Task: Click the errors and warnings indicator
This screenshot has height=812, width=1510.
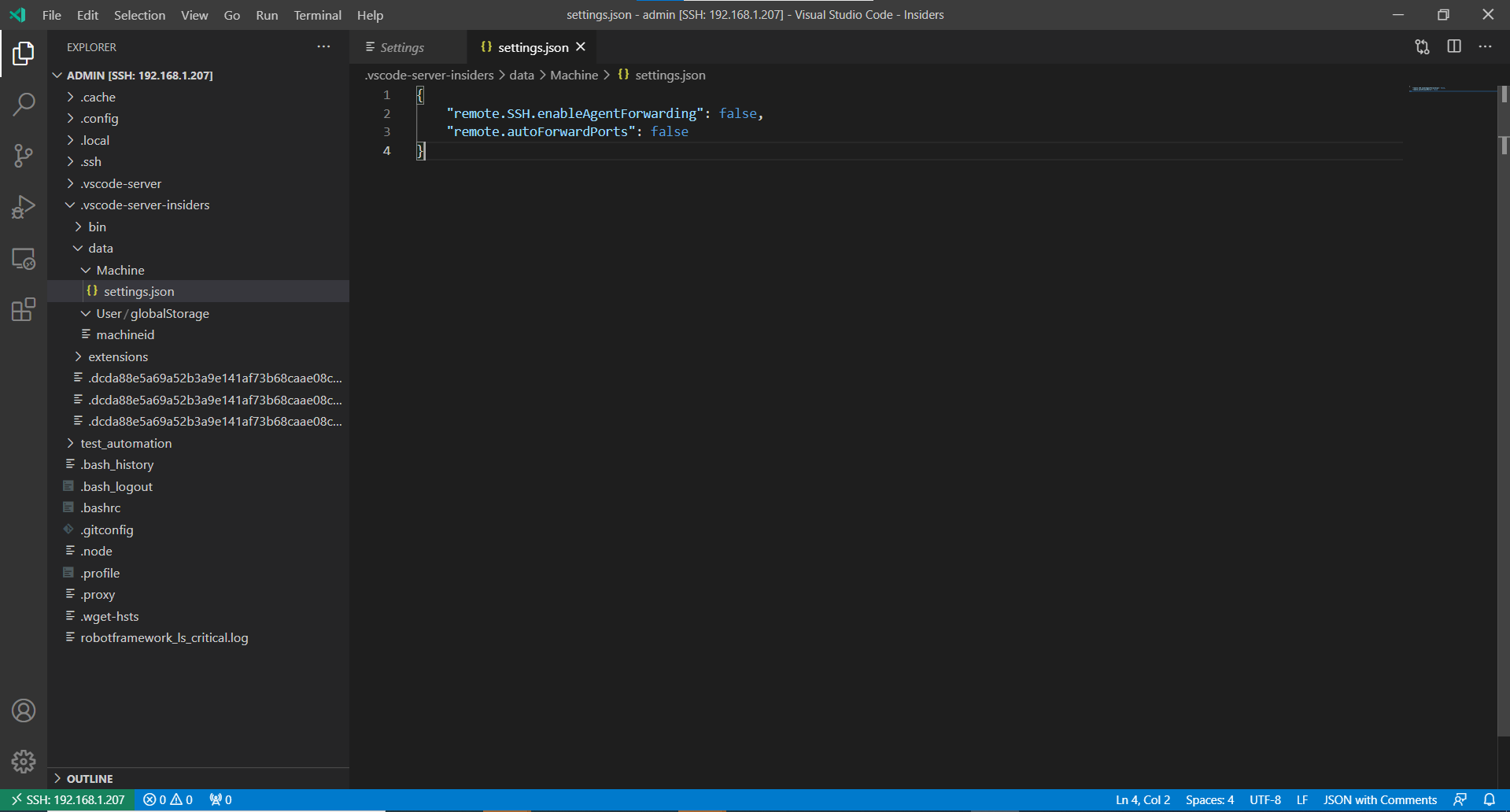Action: tap(168, 799)
